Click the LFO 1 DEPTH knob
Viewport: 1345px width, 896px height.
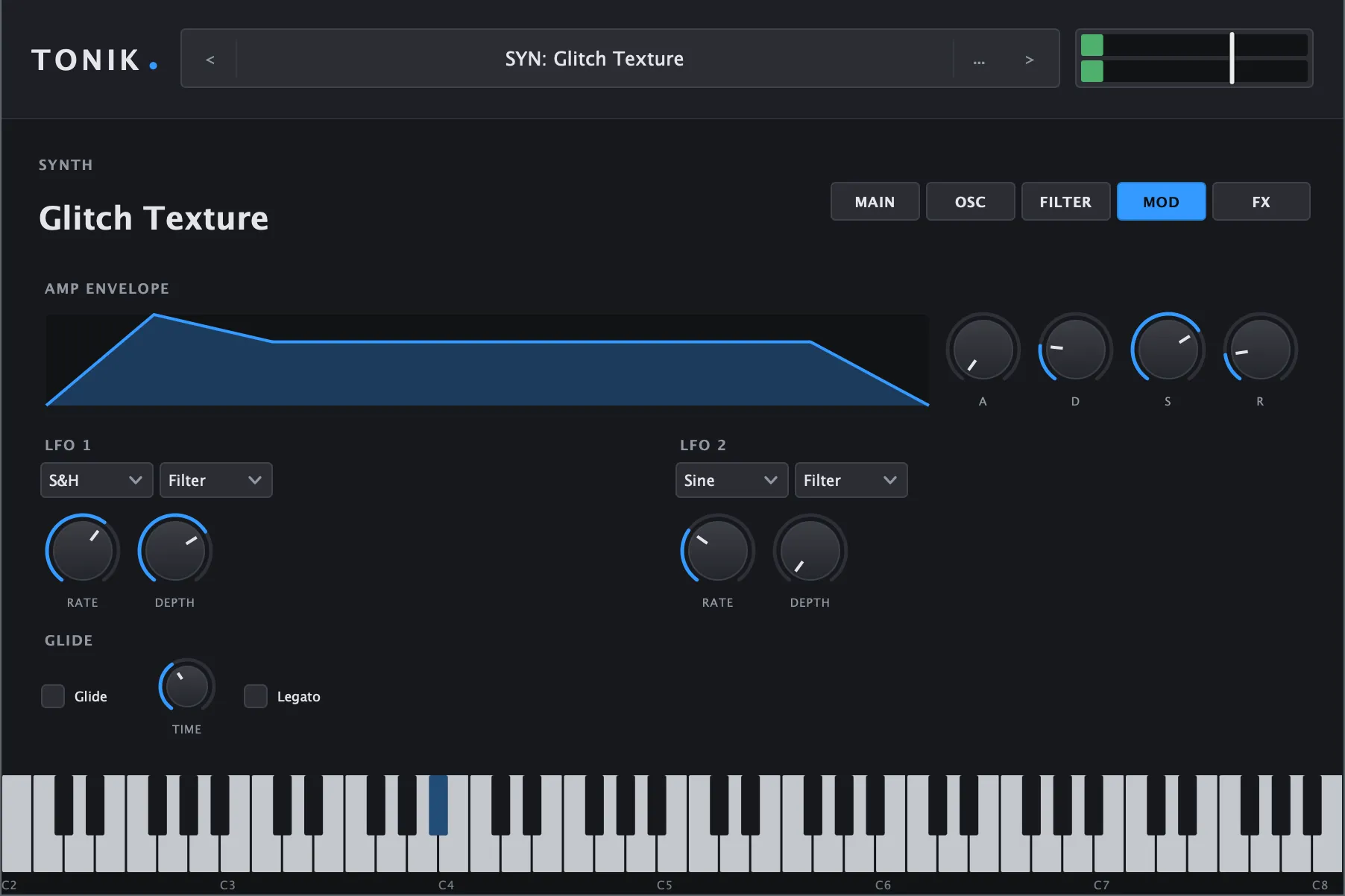coord(174,550)
